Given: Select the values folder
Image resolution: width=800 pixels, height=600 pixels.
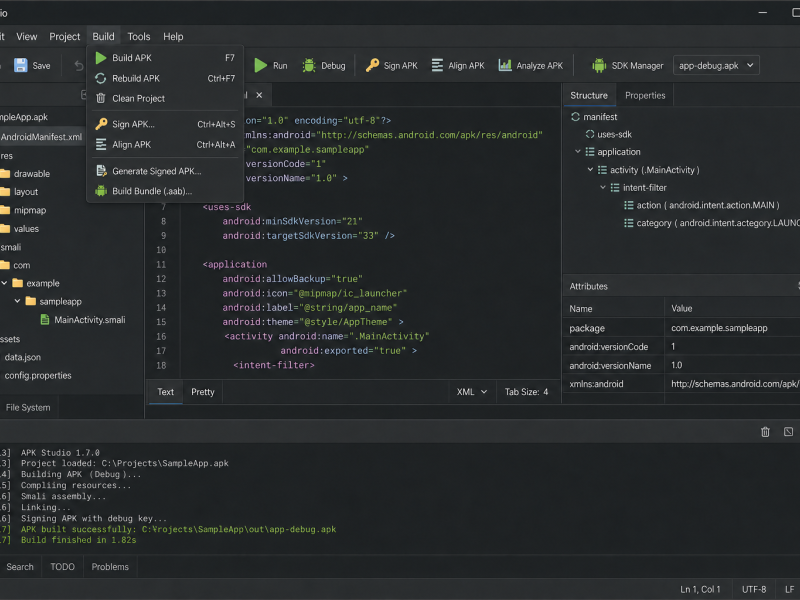Looking at the screenshot, I should coord(26,229).
